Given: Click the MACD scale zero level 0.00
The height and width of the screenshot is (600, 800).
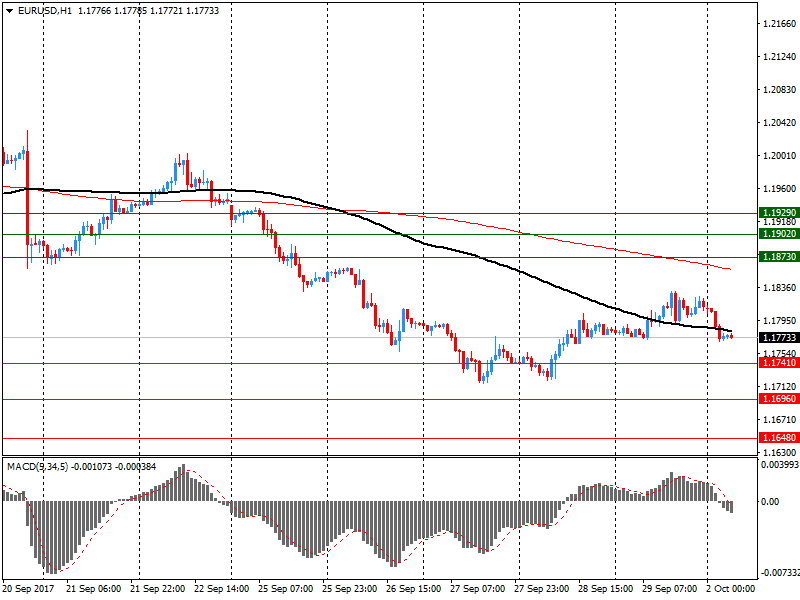Looking at the screenshot, I should [770, 502].
